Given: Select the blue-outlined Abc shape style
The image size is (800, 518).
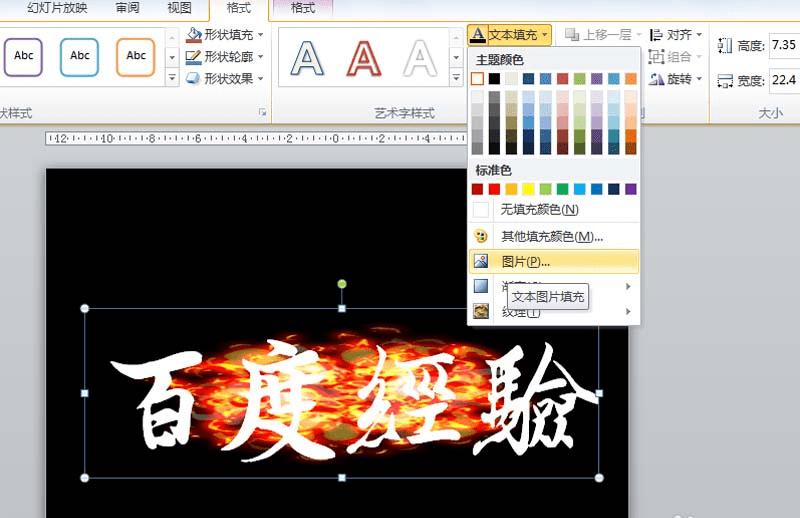Looking at the screenshot, I should pos(80,57).
